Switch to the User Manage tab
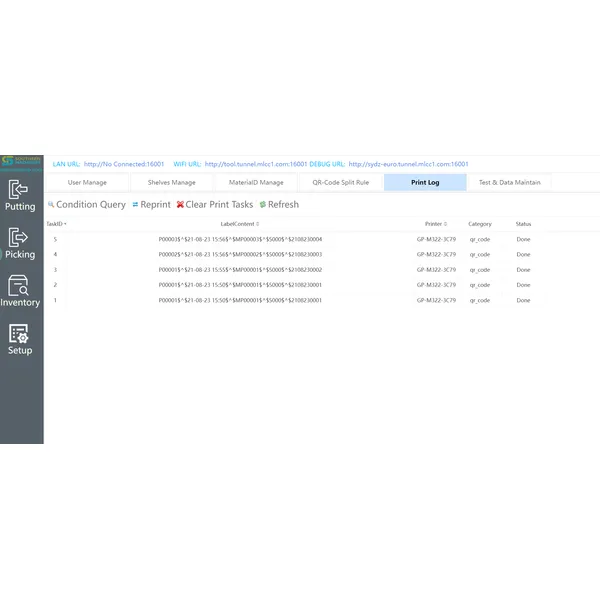Image resolution: width=600 pixels, height=600 pixels. [87, 183]
